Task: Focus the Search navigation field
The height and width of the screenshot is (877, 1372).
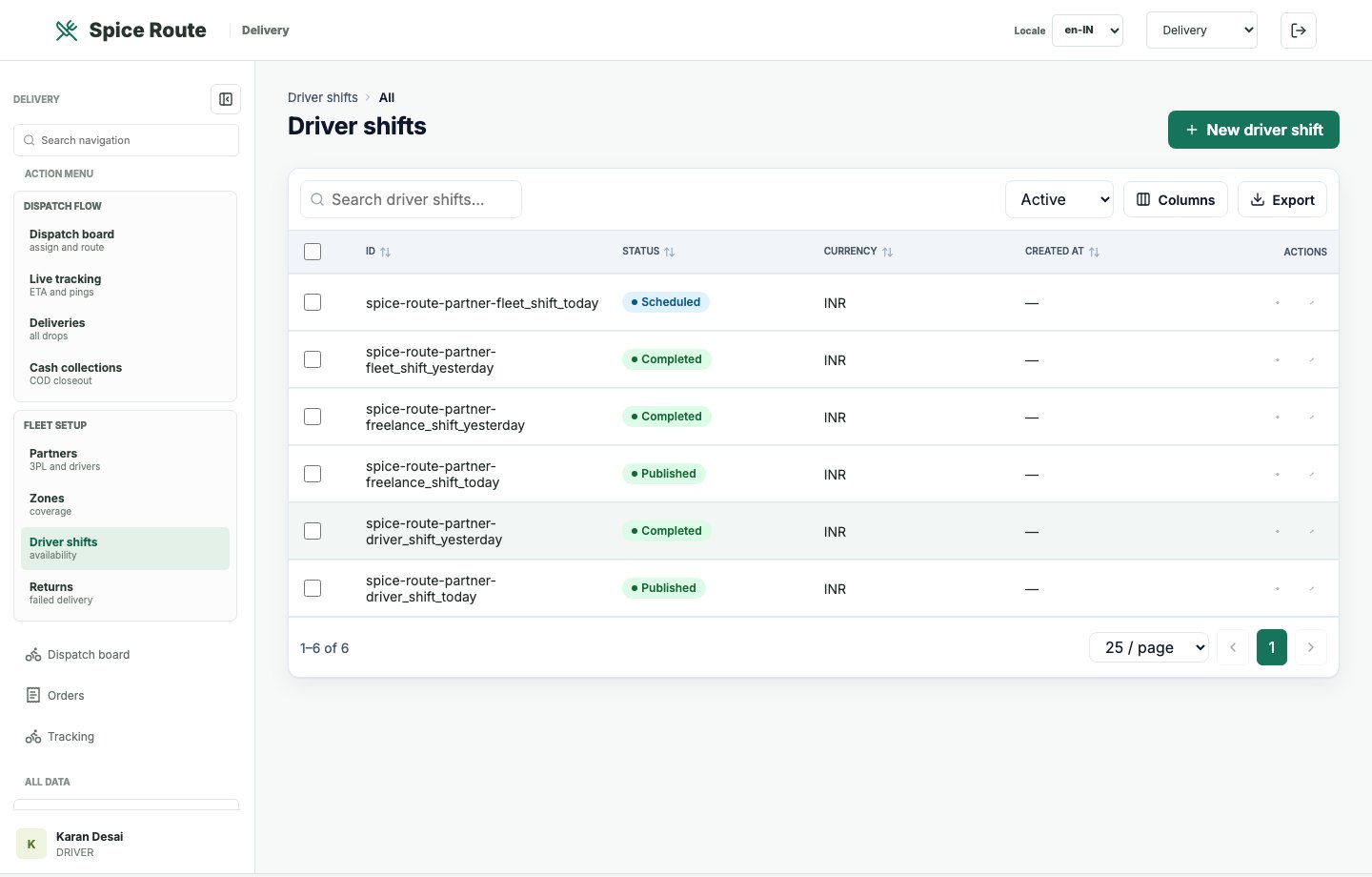Action: click(126, 140)
